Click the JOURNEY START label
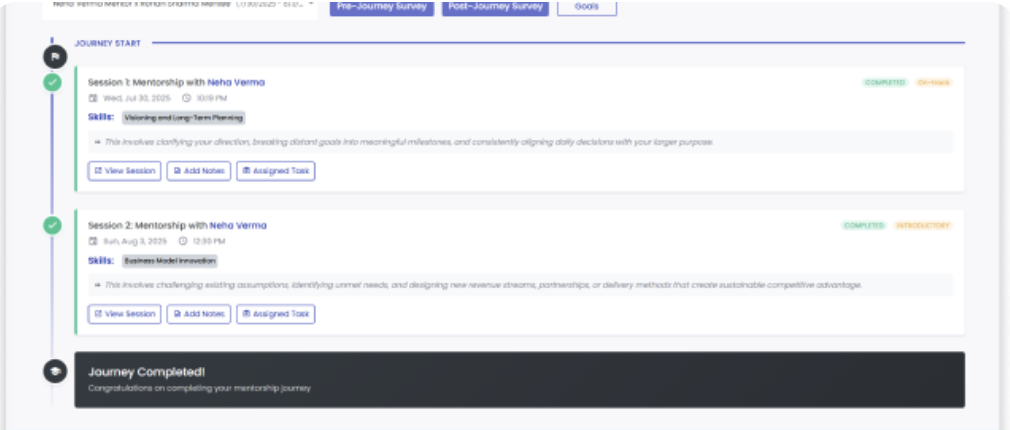 108,43
